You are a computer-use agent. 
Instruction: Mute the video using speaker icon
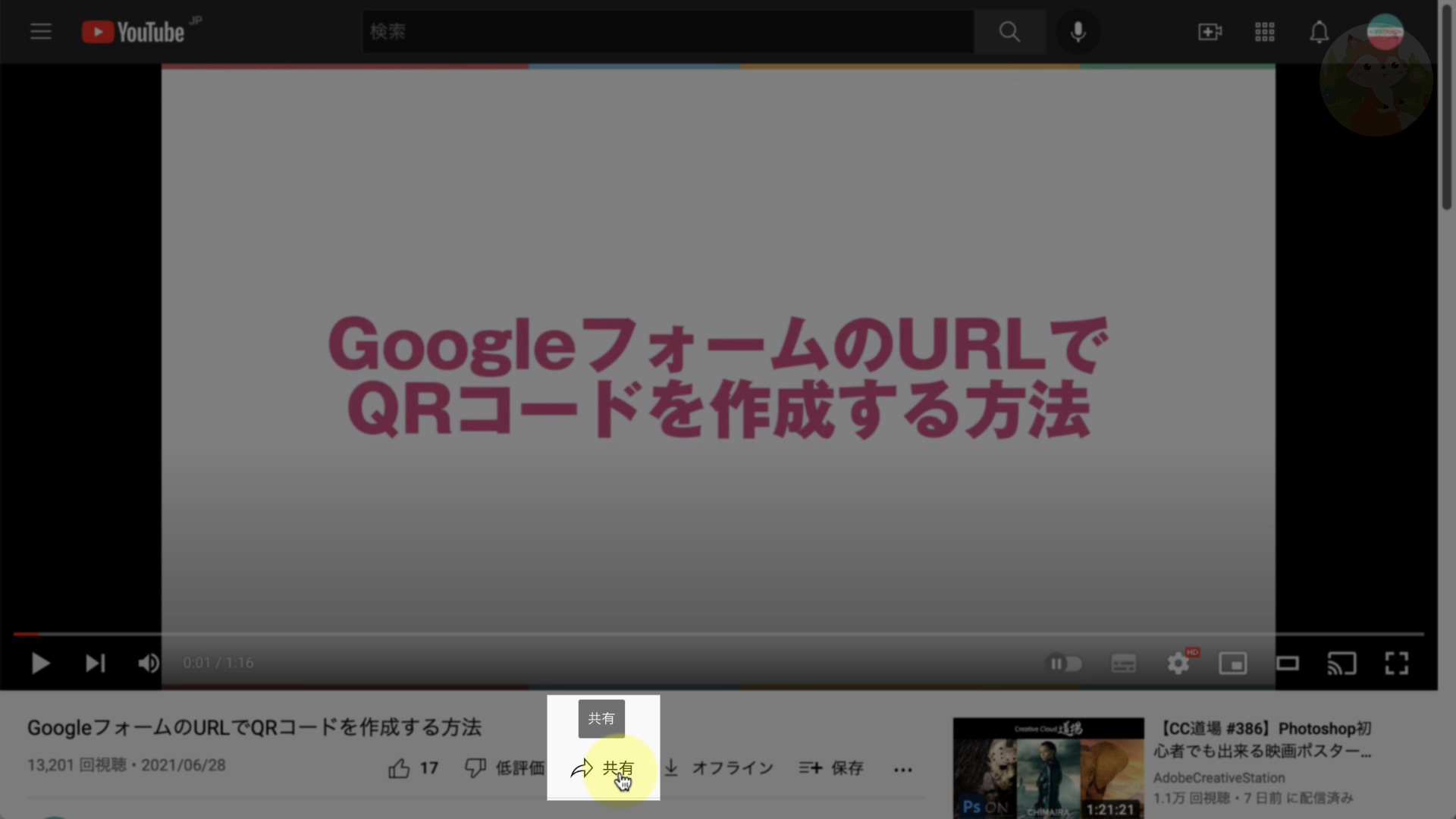point(149,664)
